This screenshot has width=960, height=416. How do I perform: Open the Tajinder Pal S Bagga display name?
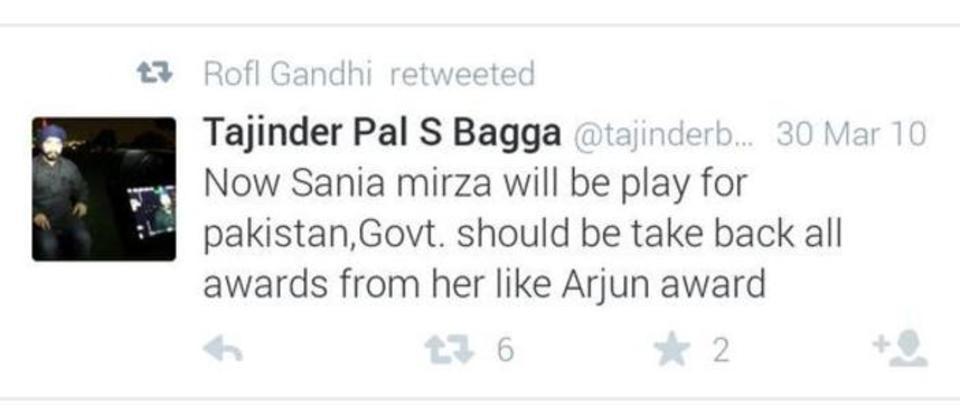pos(382,133)
